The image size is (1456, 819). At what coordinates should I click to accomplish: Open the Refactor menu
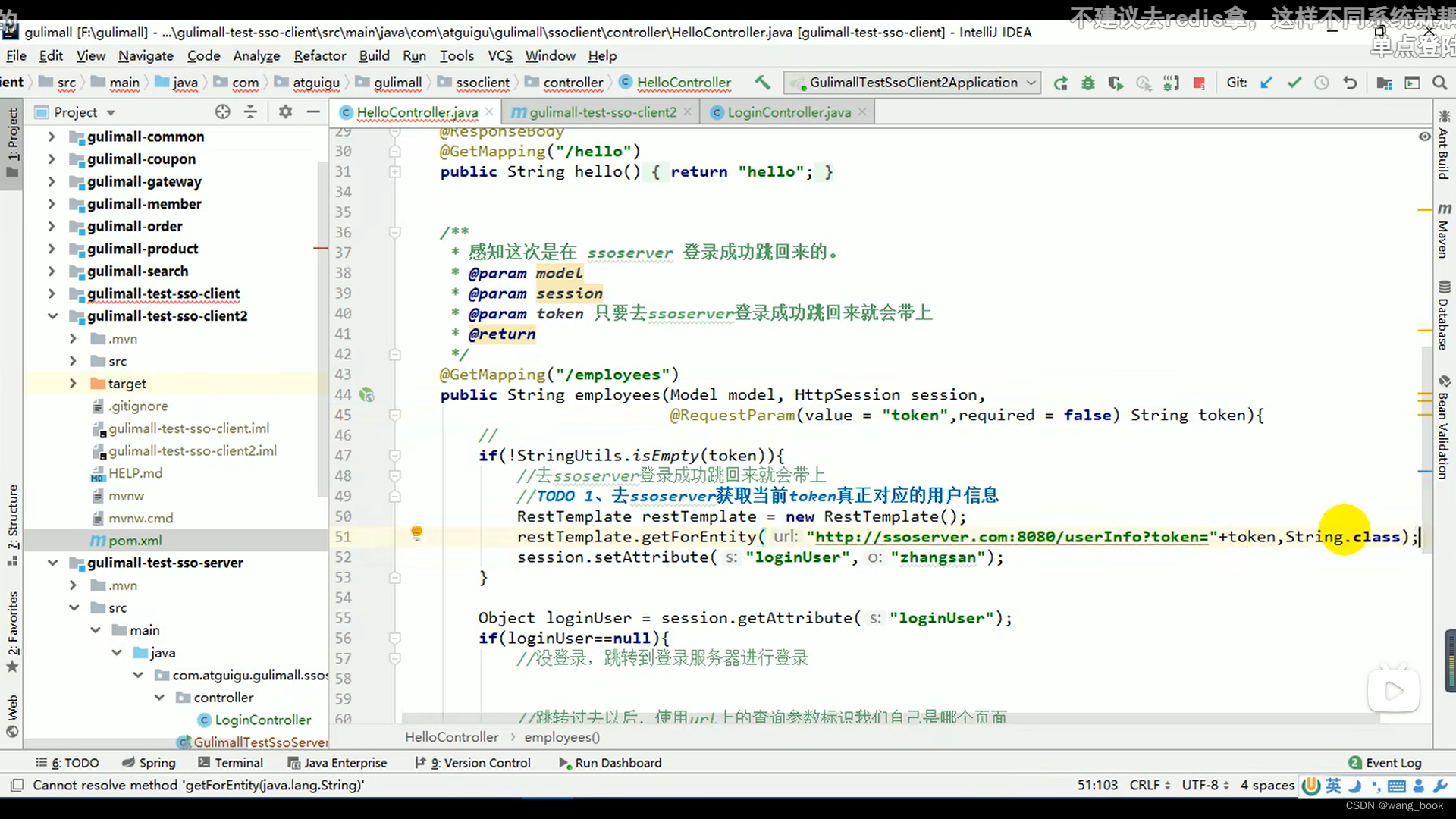point(319,55)
